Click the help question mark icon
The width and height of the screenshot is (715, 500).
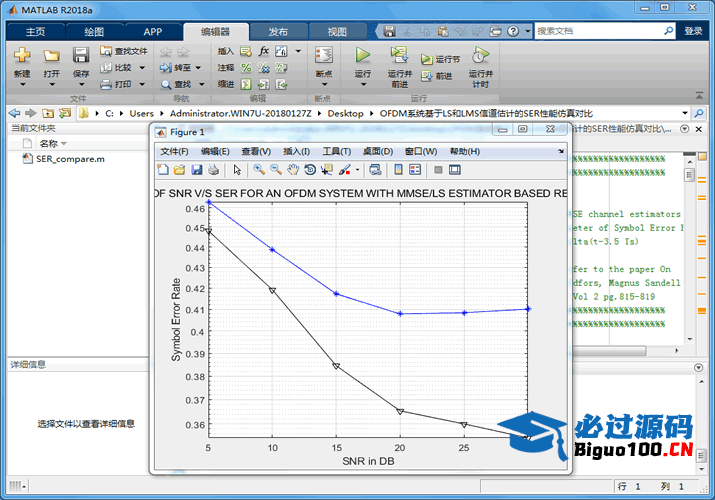[x=513, y=31]
